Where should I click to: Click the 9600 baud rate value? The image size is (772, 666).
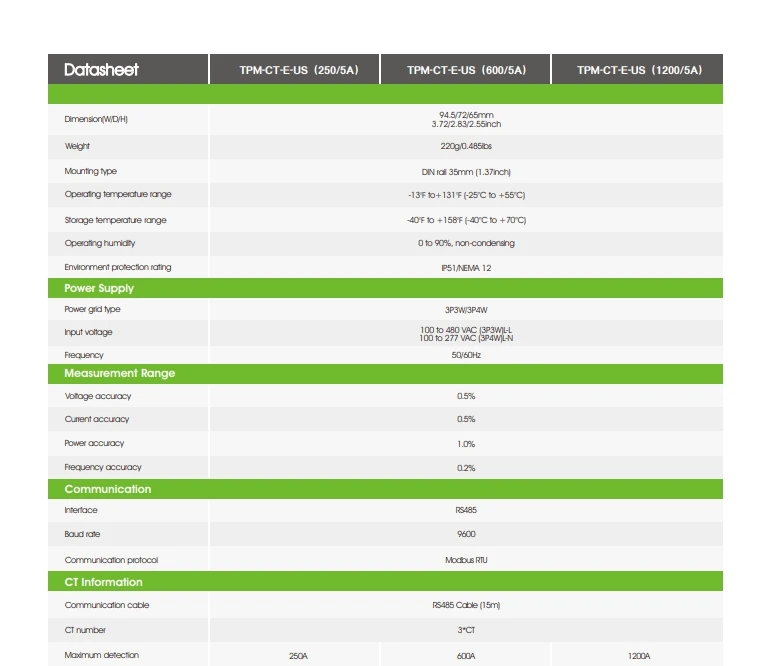pos(466,535)
